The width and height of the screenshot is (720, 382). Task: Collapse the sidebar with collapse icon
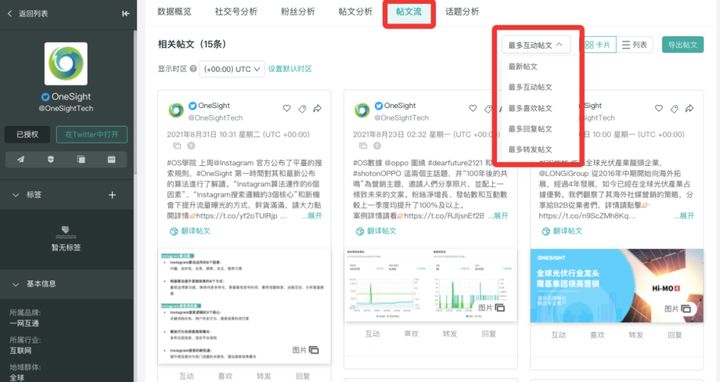click(125, 14)
